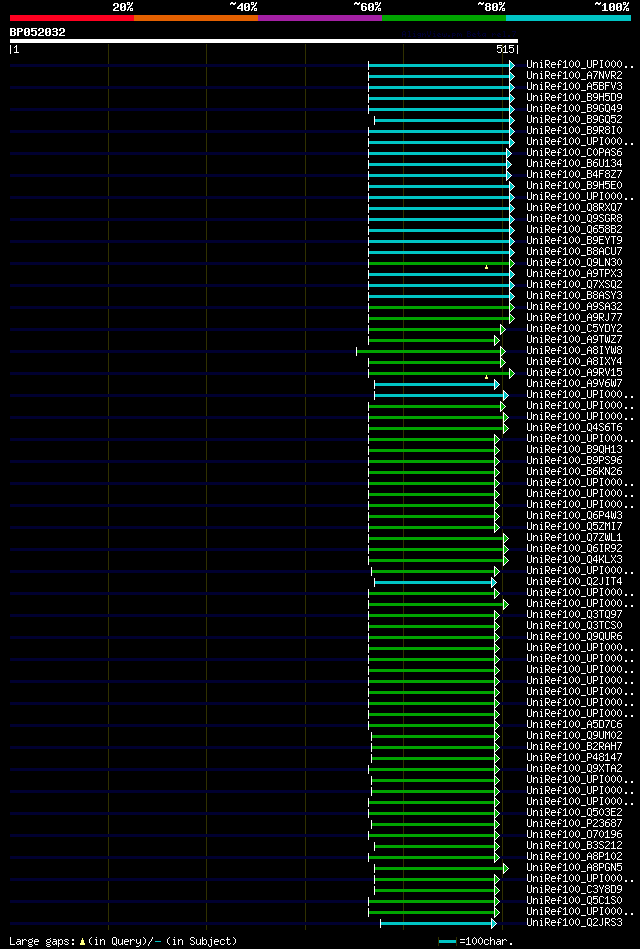Image resolution: width=640 pixels, height=949 pixels.
Task: Choose the UniRef100_Q7XSQ2 entry
Action: [x=574, y=284]
